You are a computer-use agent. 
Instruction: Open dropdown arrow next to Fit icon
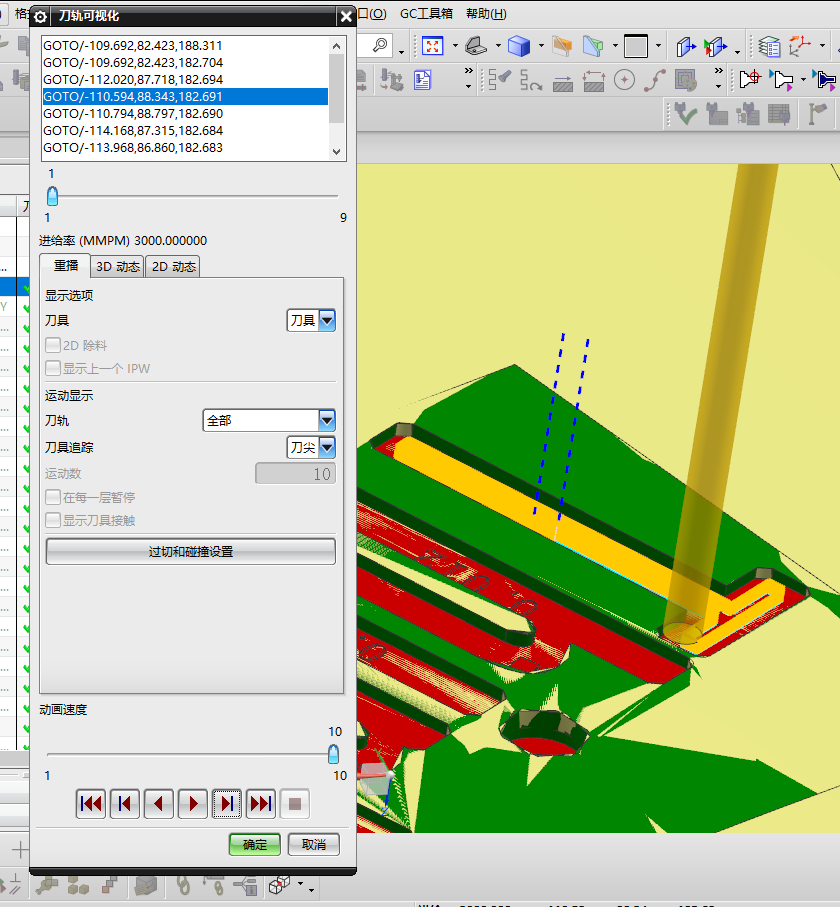455,46
